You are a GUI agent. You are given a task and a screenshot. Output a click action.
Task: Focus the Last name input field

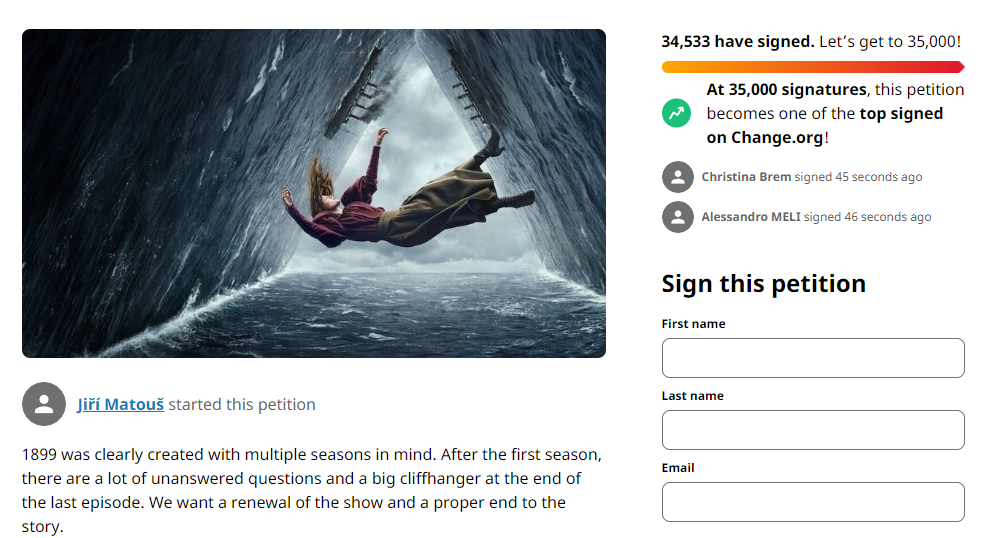click(x=813, y=430)
